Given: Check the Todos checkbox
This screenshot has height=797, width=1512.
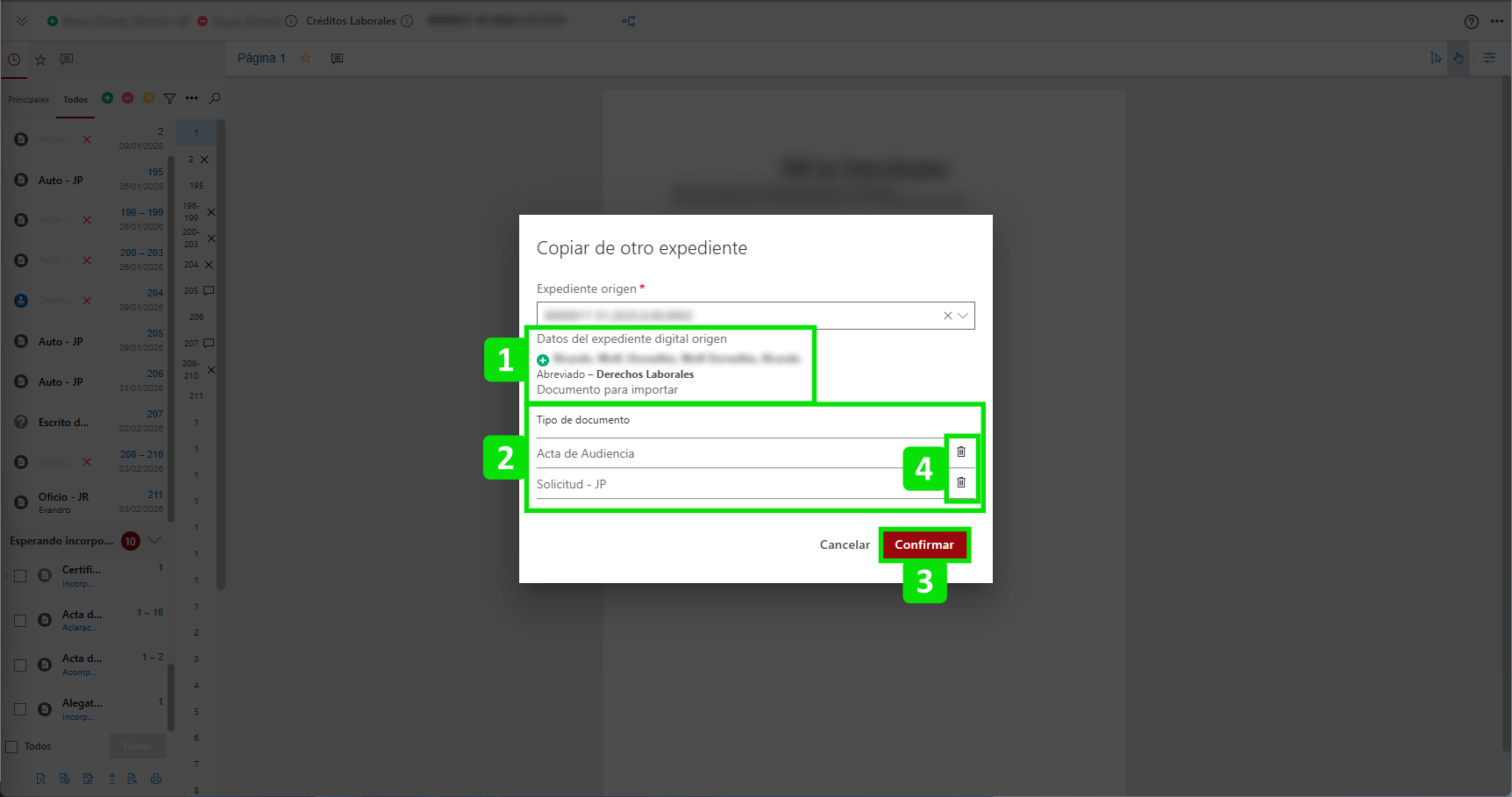Looking at the screenshot, I should click(12, 747).
